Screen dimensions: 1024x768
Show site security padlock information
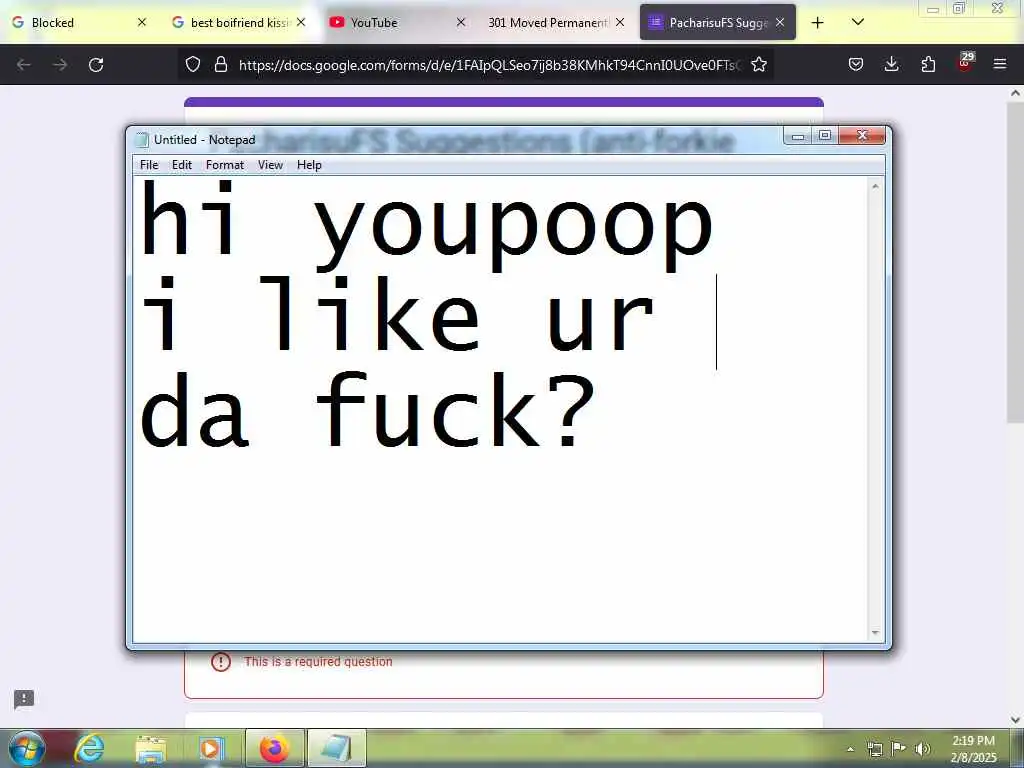coord(221,65)
